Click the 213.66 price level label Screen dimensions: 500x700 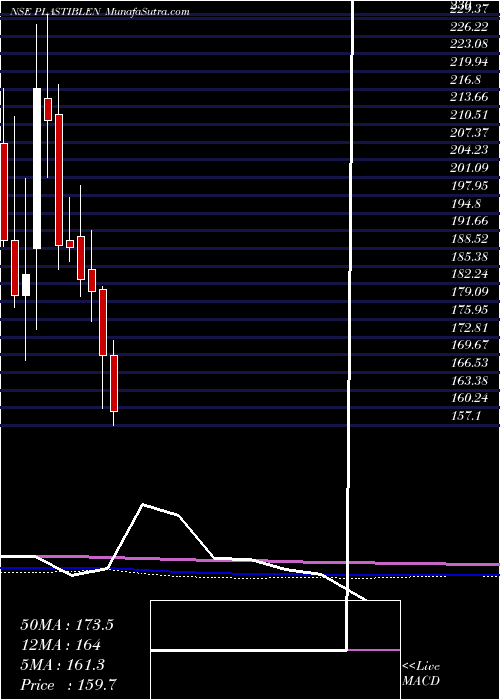(x=471, y=98)
